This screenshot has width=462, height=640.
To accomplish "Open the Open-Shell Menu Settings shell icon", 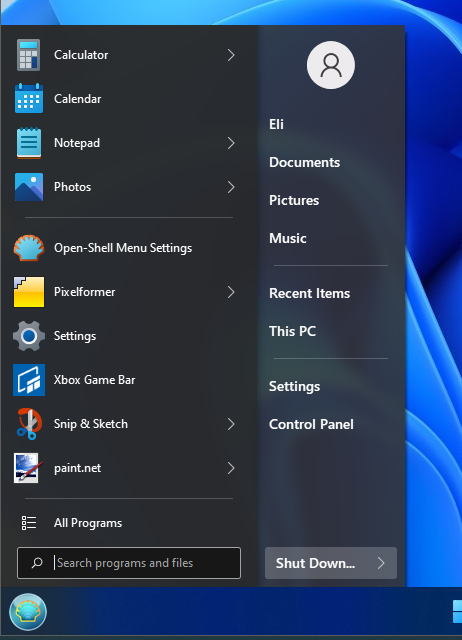I will [29, 248].
